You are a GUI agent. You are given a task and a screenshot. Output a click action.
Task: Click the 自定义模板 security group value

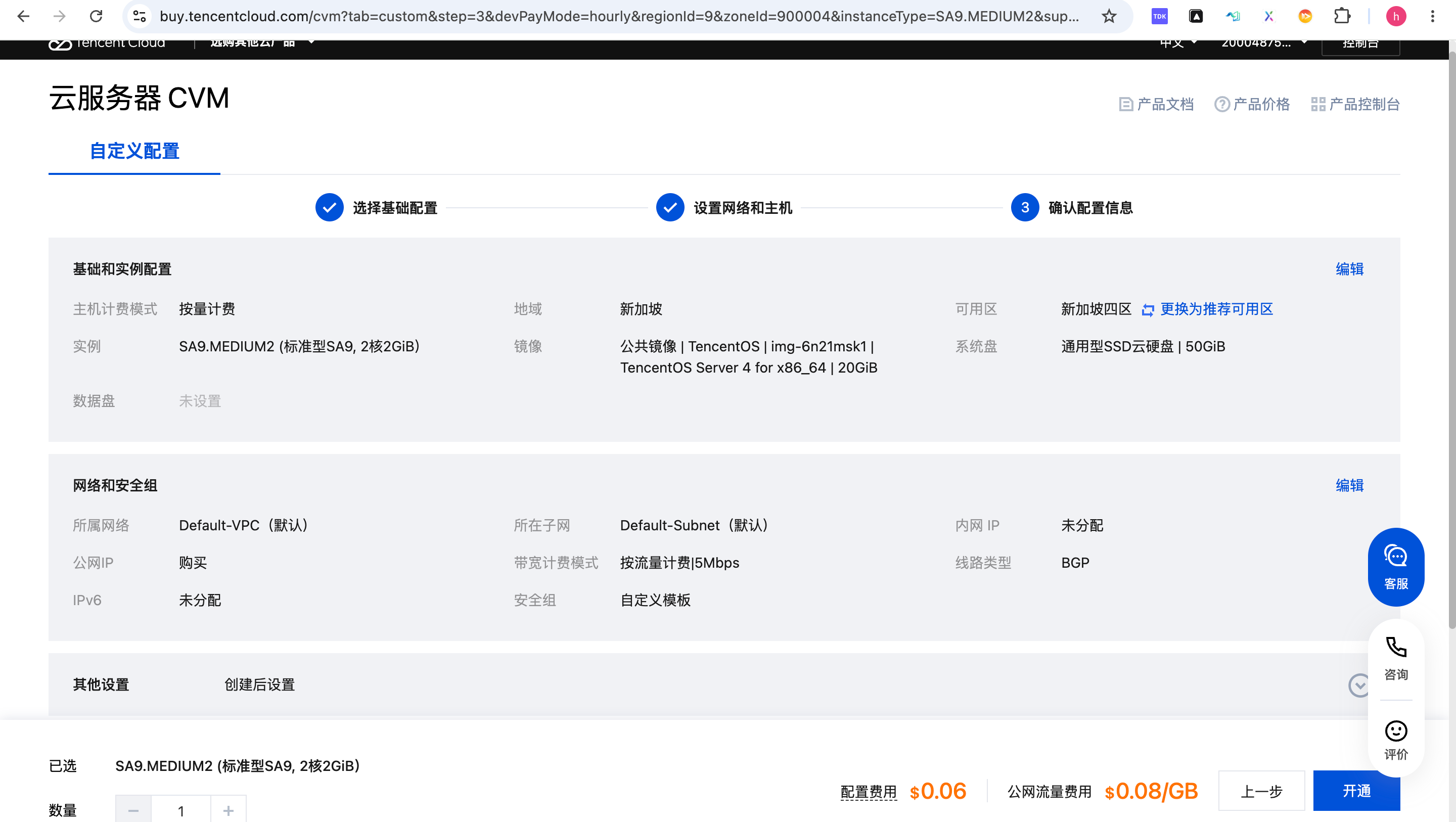[655, 601]
